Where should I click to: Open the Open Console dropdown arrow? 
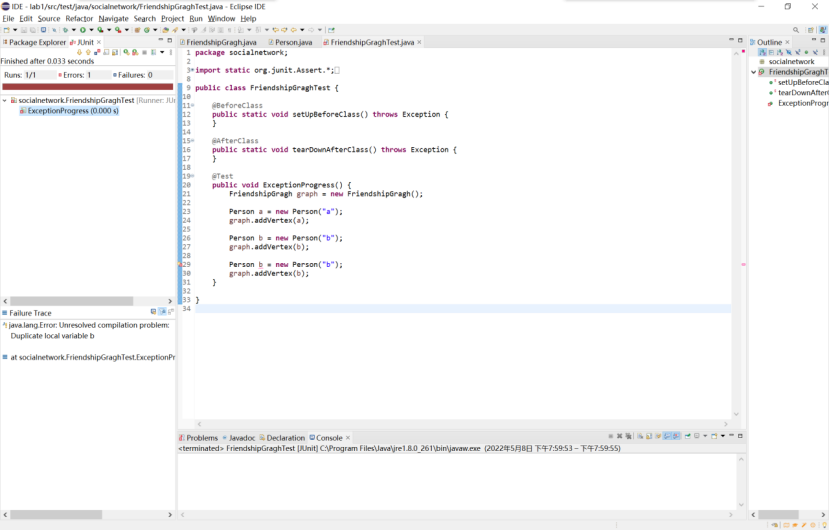click(723, 436)
